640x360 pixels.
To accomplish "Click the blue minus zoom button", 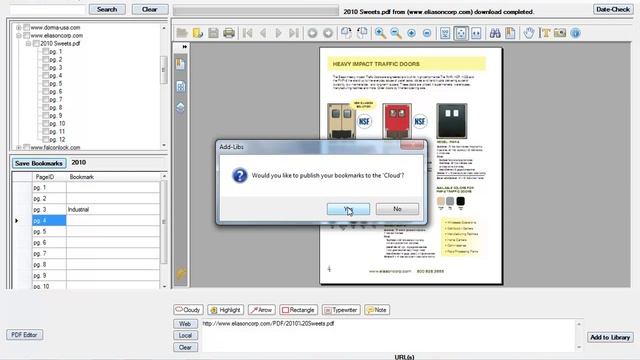I will (427, 33).
